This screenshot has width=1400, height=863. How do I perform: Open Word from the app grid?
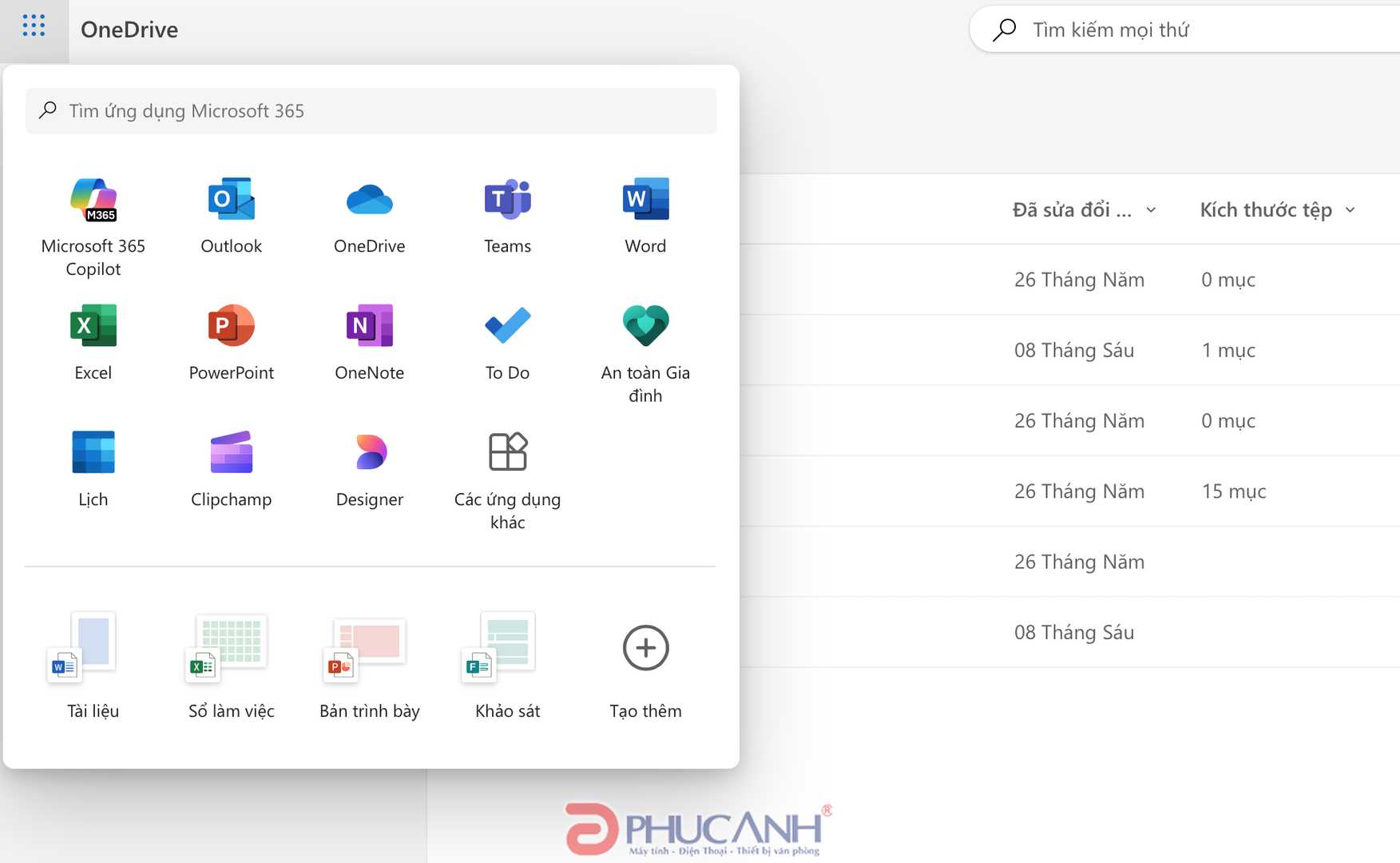click(645, 200)
